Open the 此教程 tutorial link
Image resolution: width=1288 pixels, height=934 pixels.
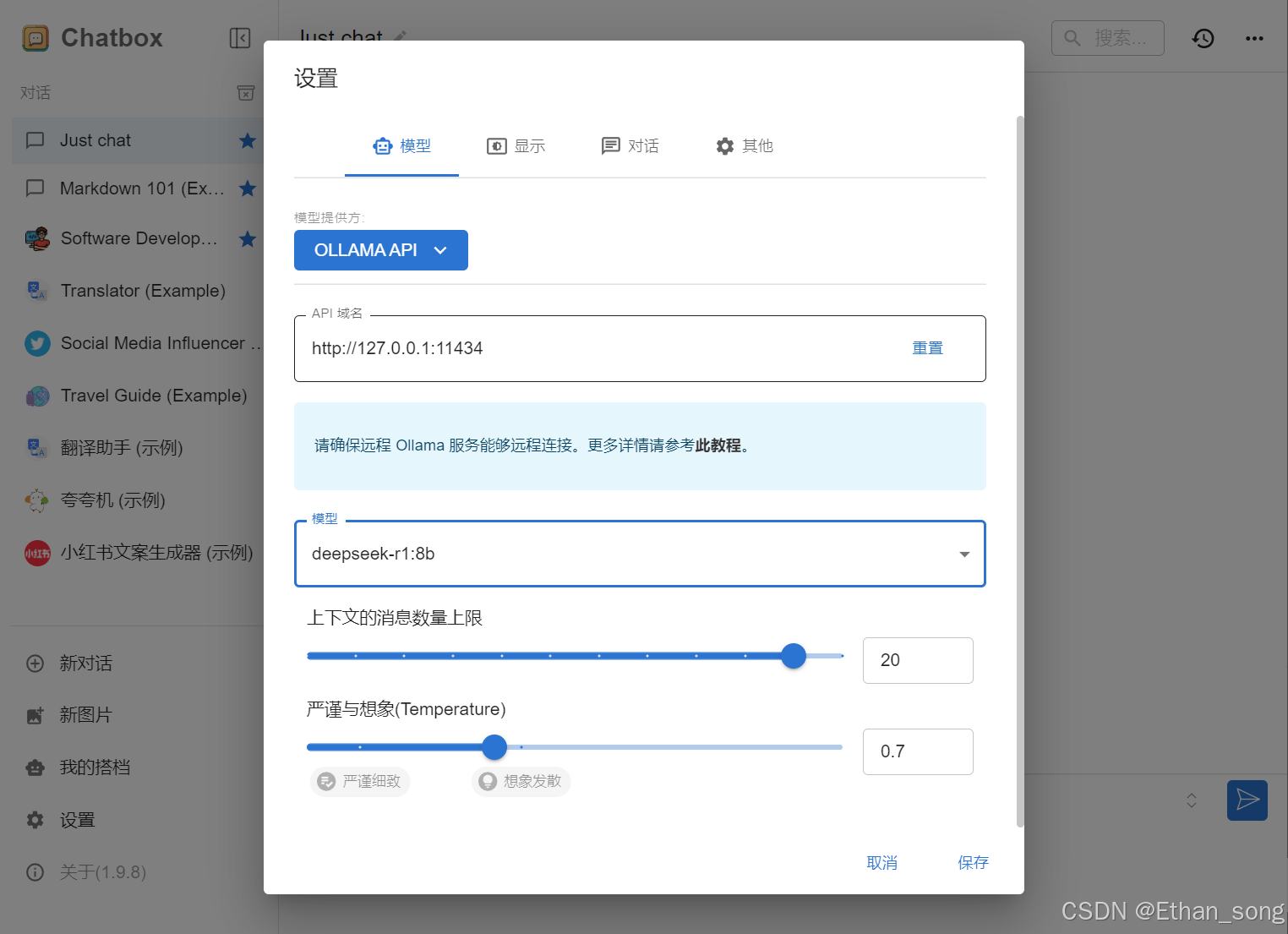(x=718, y=445)
